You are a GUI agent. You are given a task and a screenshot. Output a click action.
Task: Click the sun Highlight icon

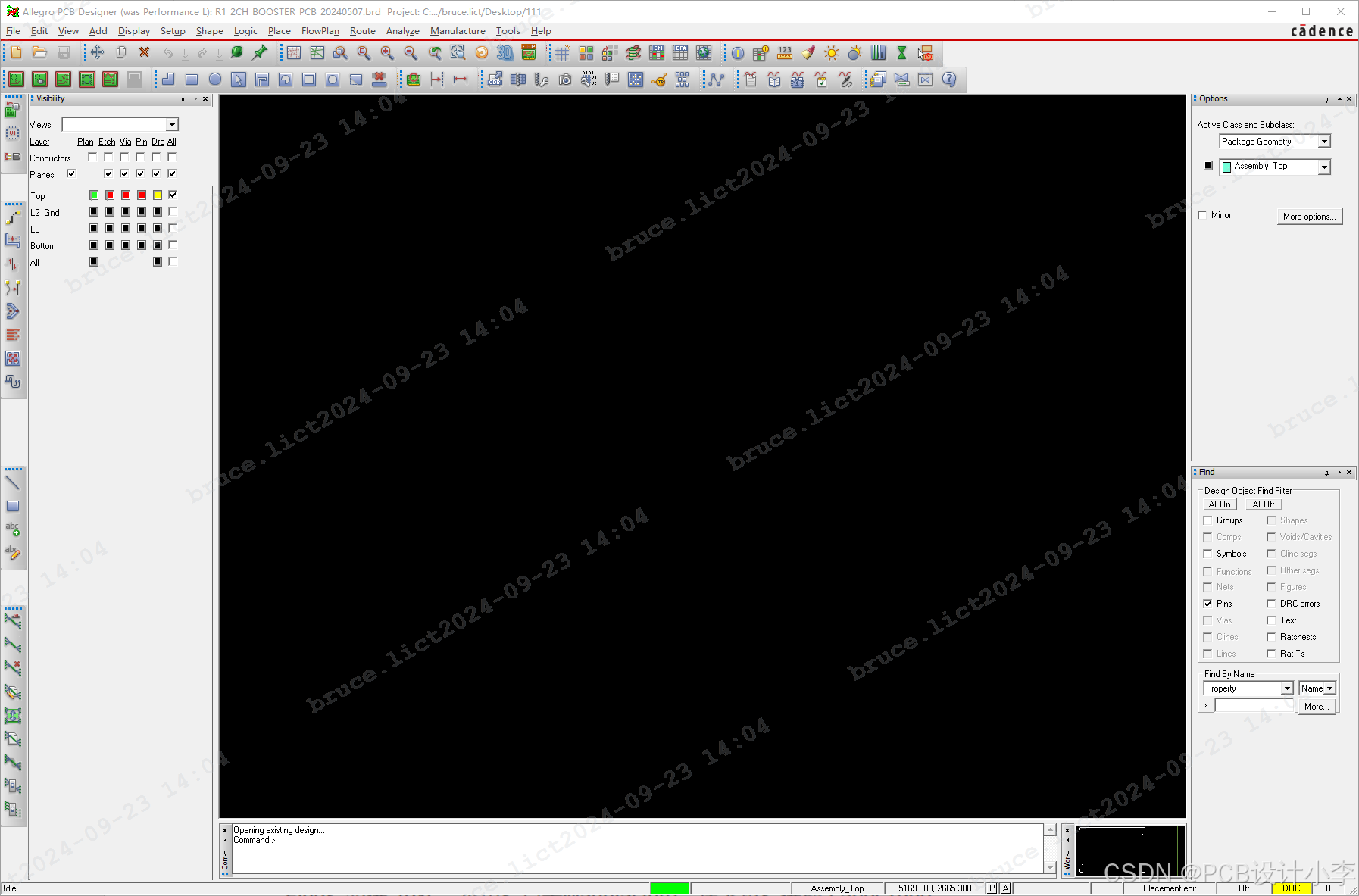coord(832,52)
